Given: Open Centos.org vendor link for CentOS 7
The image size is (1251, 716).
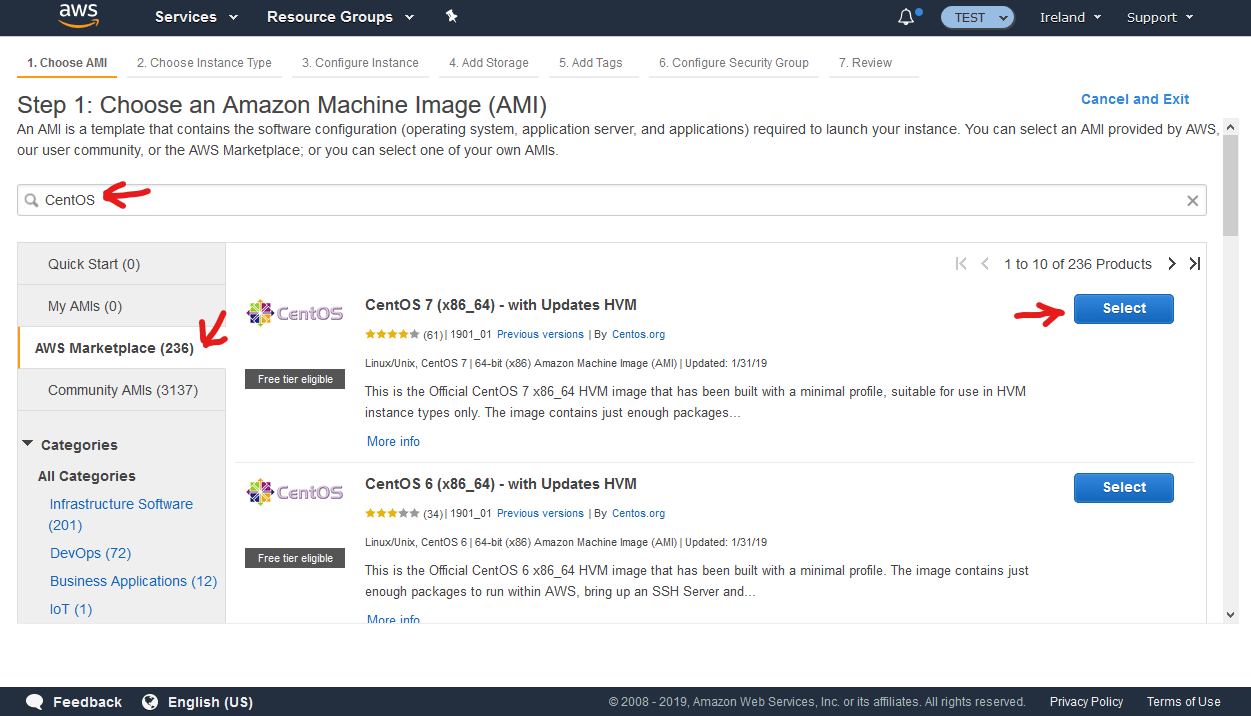Looking at the screenshot, I should click(638, 334).
